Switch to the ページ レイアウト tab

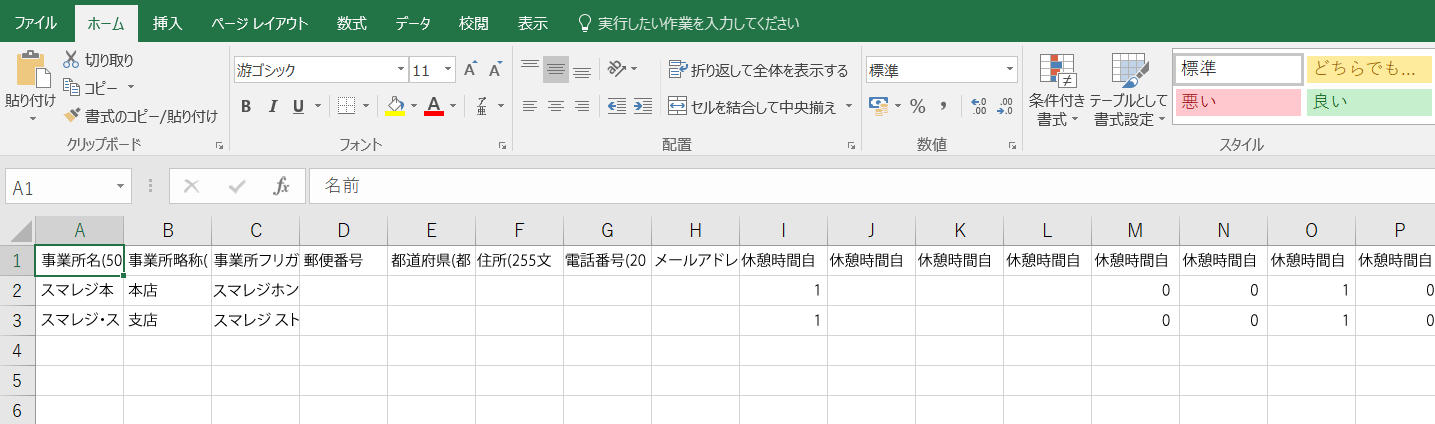pos(259,23)
